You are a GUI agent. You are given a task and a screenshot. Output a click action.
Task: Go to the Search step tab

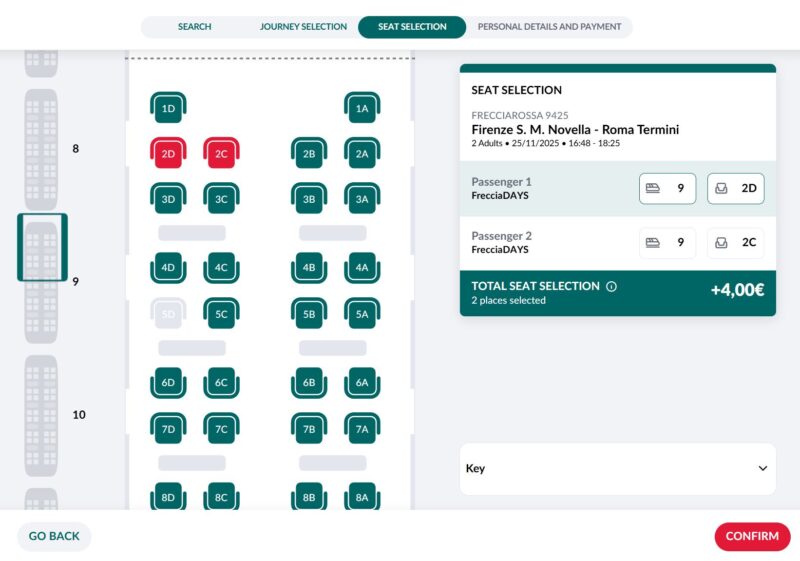[194, 27]
